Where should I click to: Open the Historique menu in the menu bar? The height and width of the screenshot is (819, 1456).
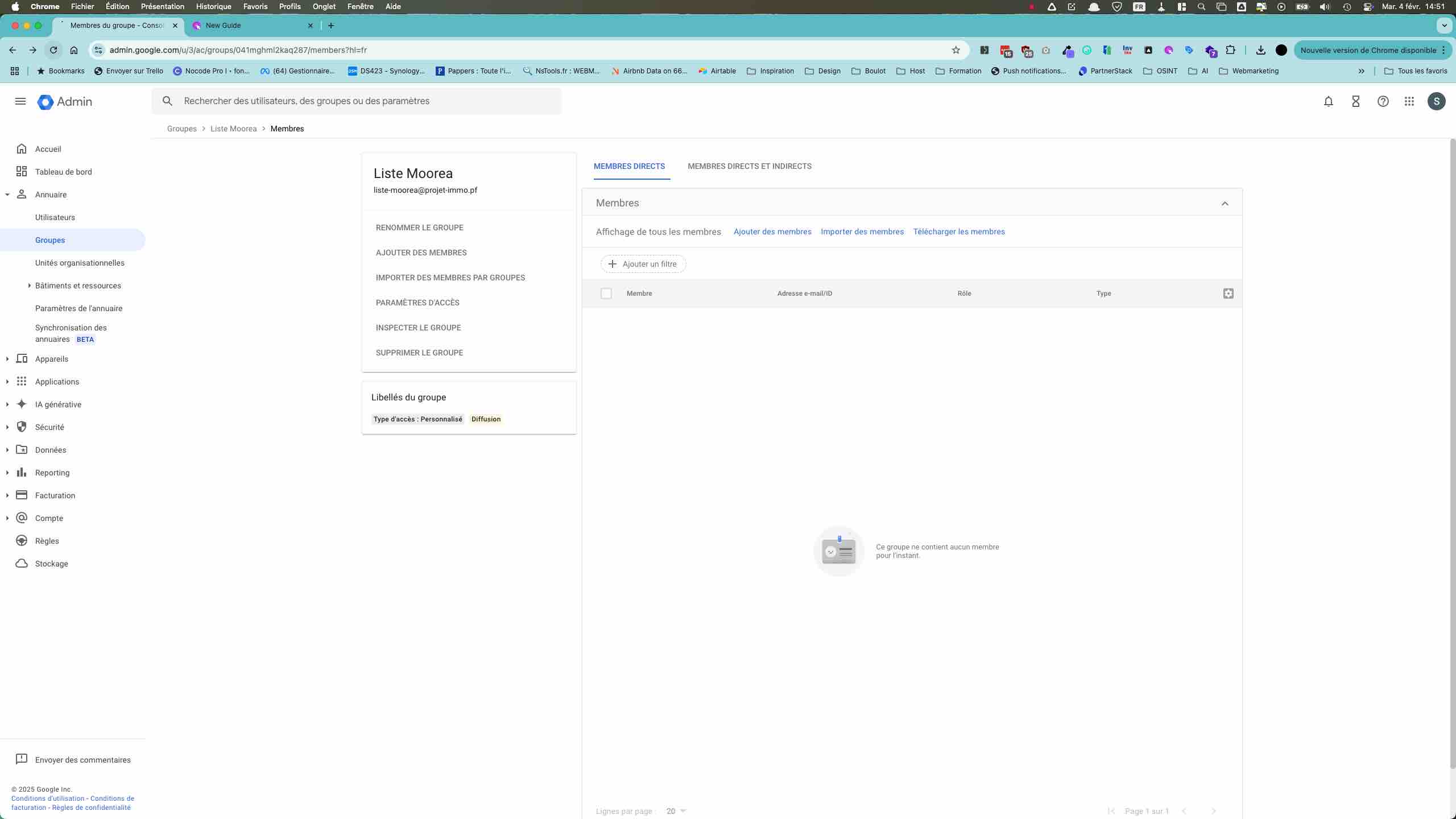[x=213, y=7]
